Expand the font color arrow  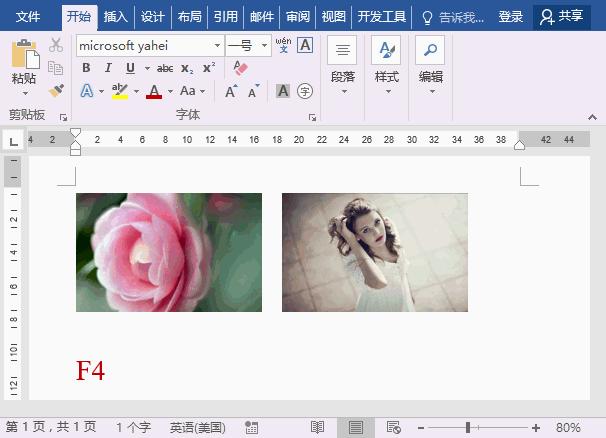(170, 92)
